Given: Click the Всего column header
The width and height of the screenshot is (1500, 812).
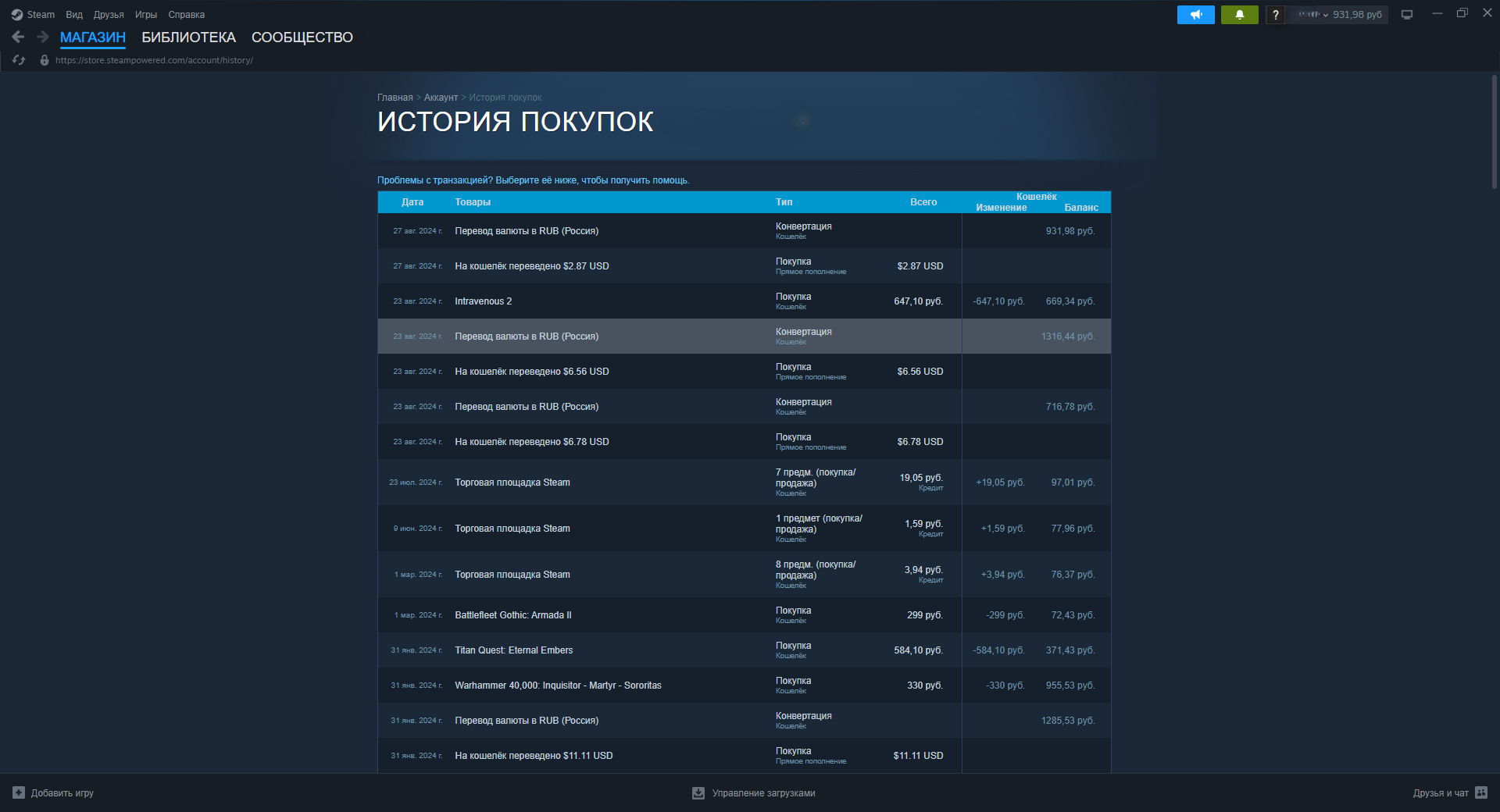Looking at the screenshot, I should 923,202.
